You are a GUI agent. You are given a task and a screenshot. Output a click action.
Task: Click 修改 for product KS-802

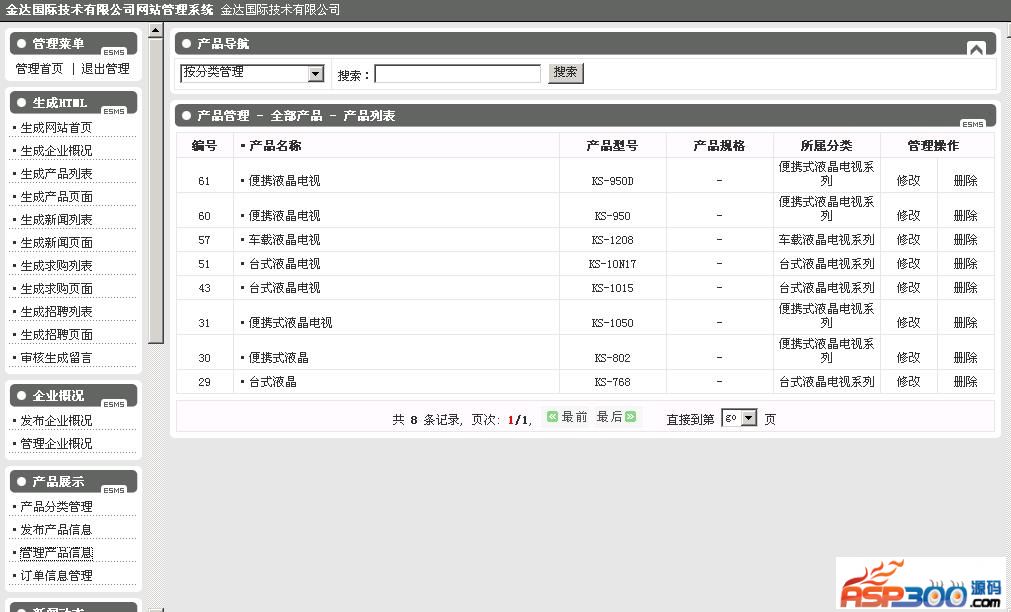coord(908,357)
